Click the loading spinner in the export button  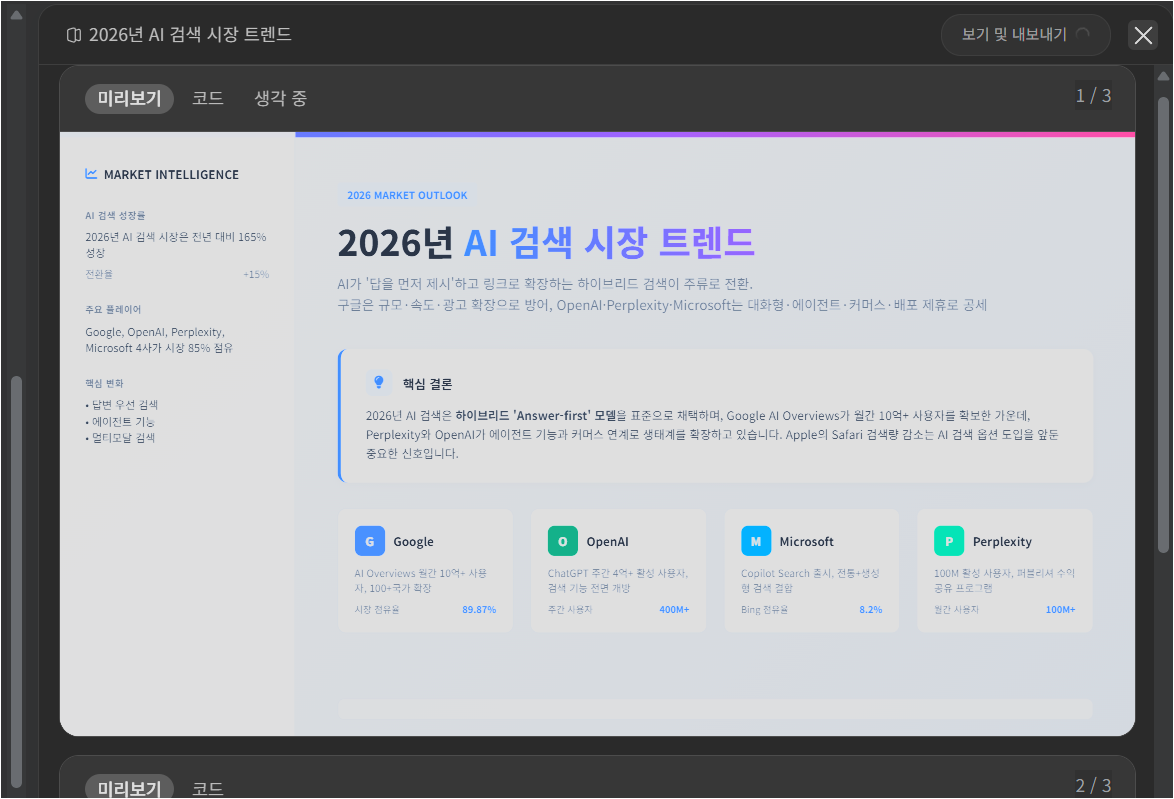[1083, 34]
